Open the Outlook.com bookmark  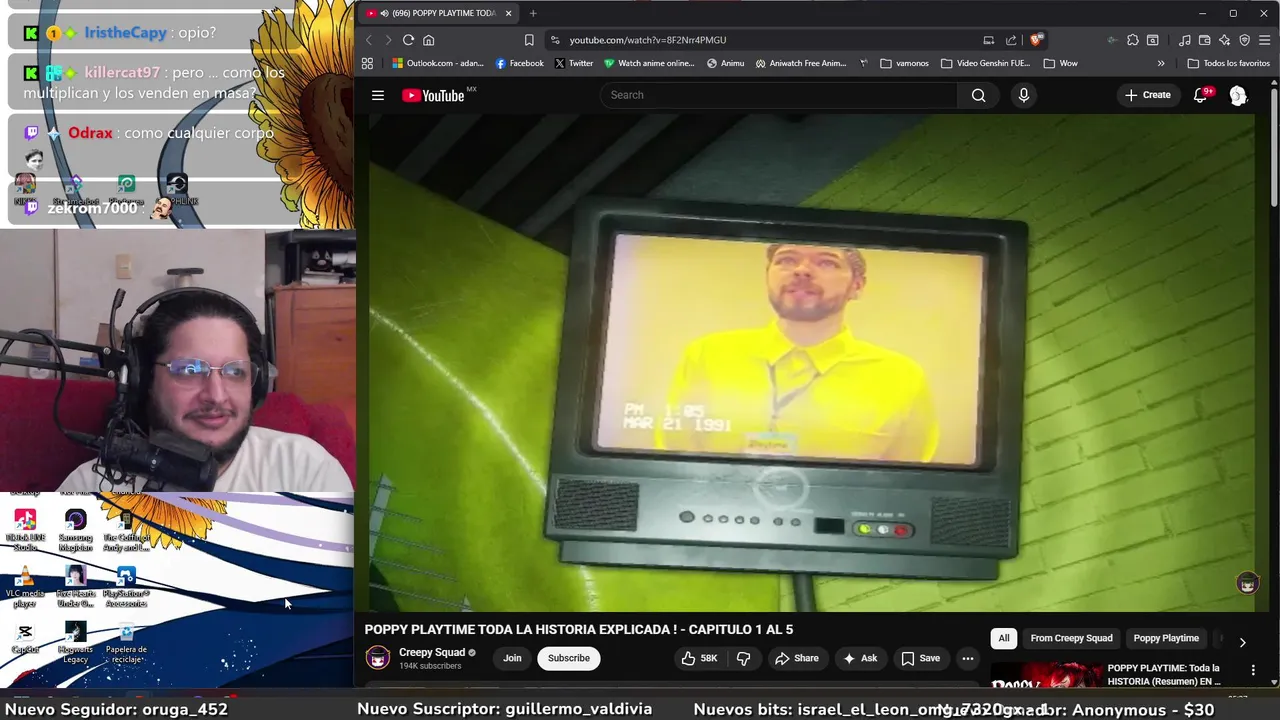[x=438, y=63]
